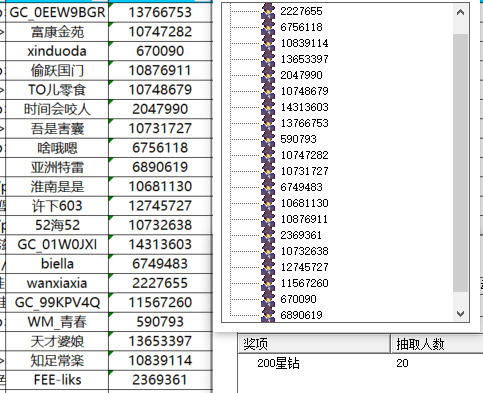Click the value 20 in 抽取人数 column
Viewport: 483px width, 393px height.
tap(402, 363)
